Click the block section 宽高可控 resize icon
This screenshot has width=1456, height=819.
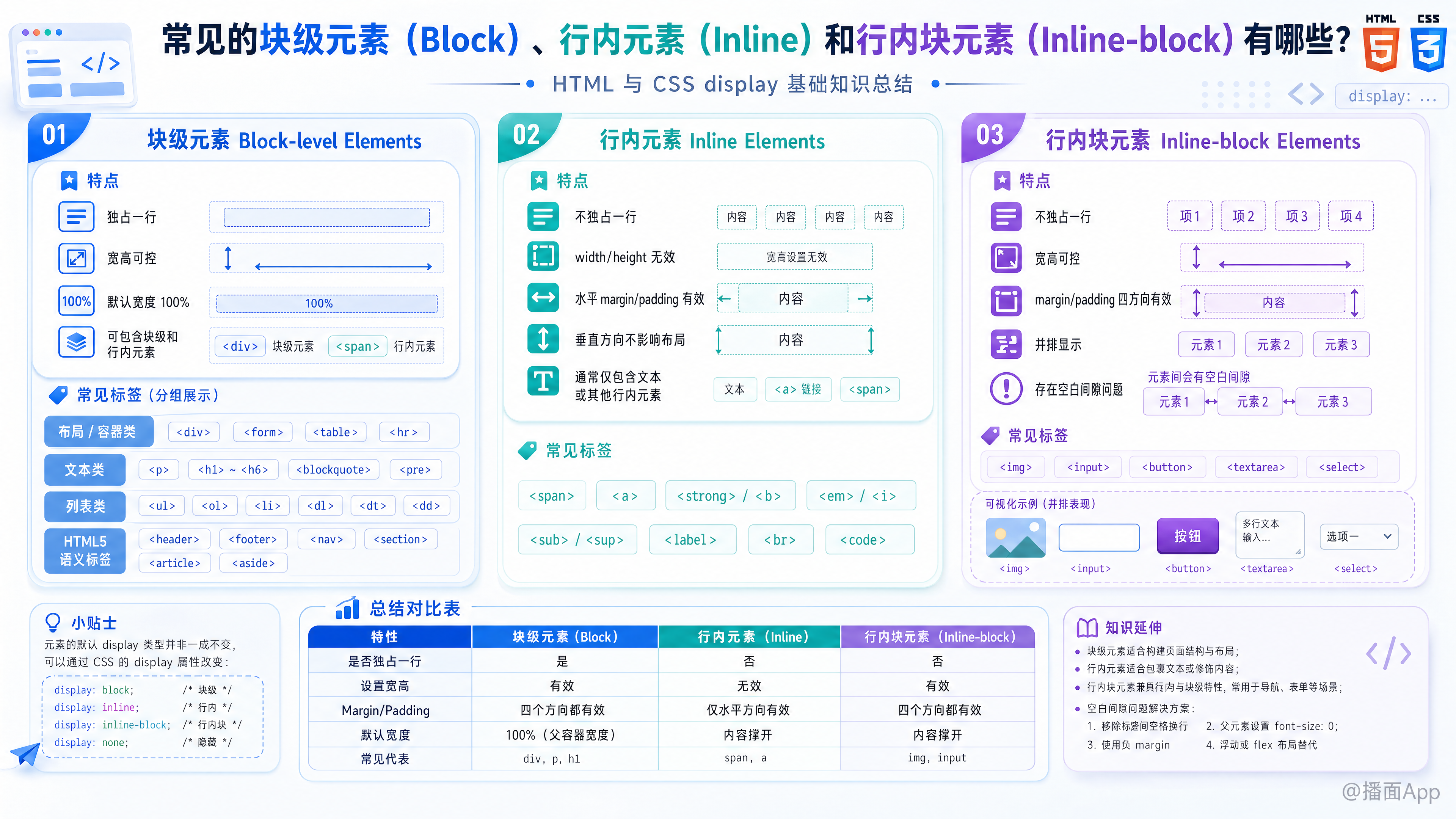pyautogui.click(x=76, y=258)
